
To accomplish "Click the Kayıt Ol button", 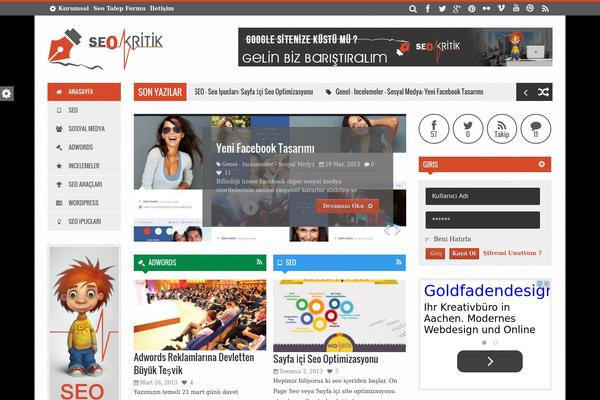I will coord(464,253).
